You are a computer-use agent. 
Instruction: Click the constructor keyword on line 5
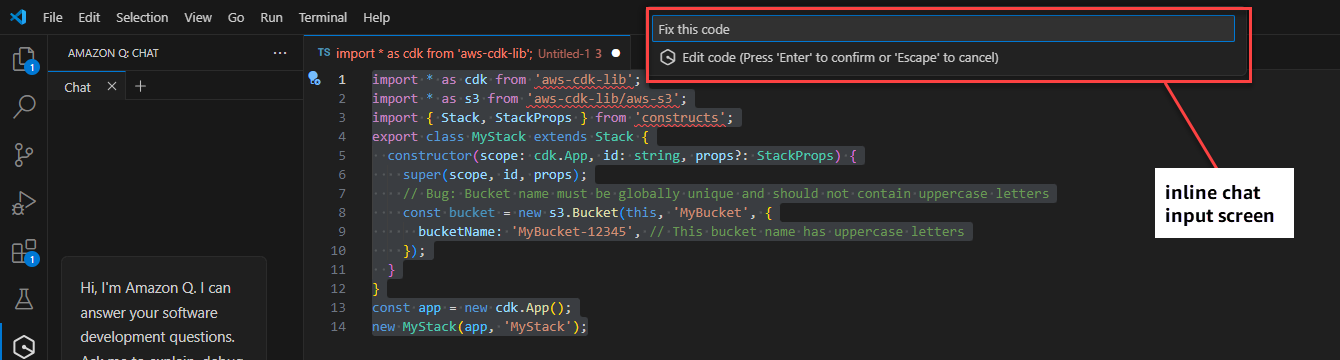click(430, 155)
